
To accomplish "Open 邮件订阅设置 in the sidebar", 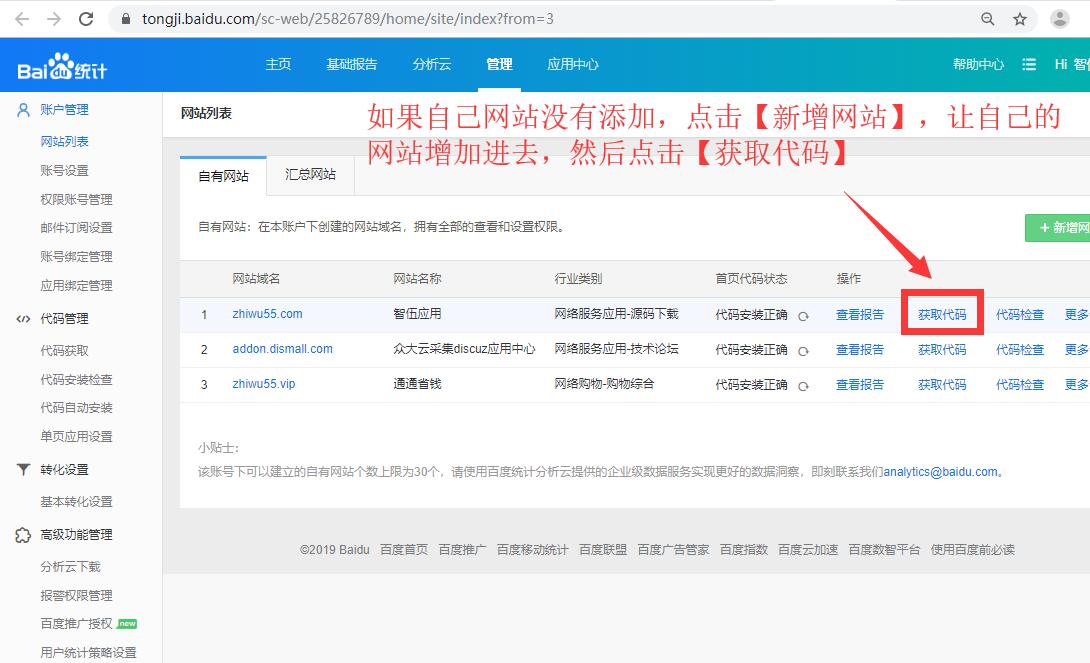I will (x=76, y=228).
